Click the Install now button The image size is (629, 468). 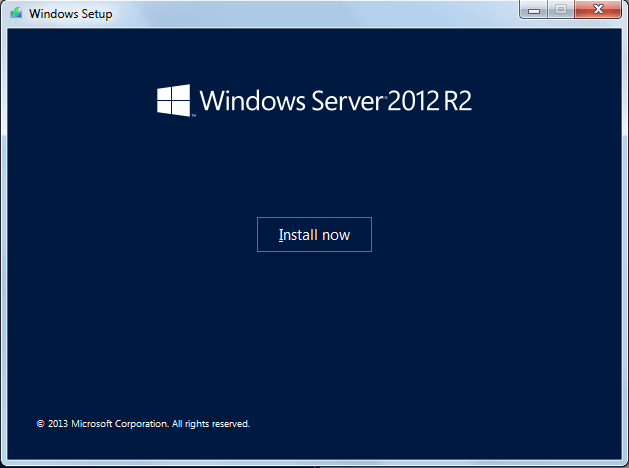tap(314, 235)
